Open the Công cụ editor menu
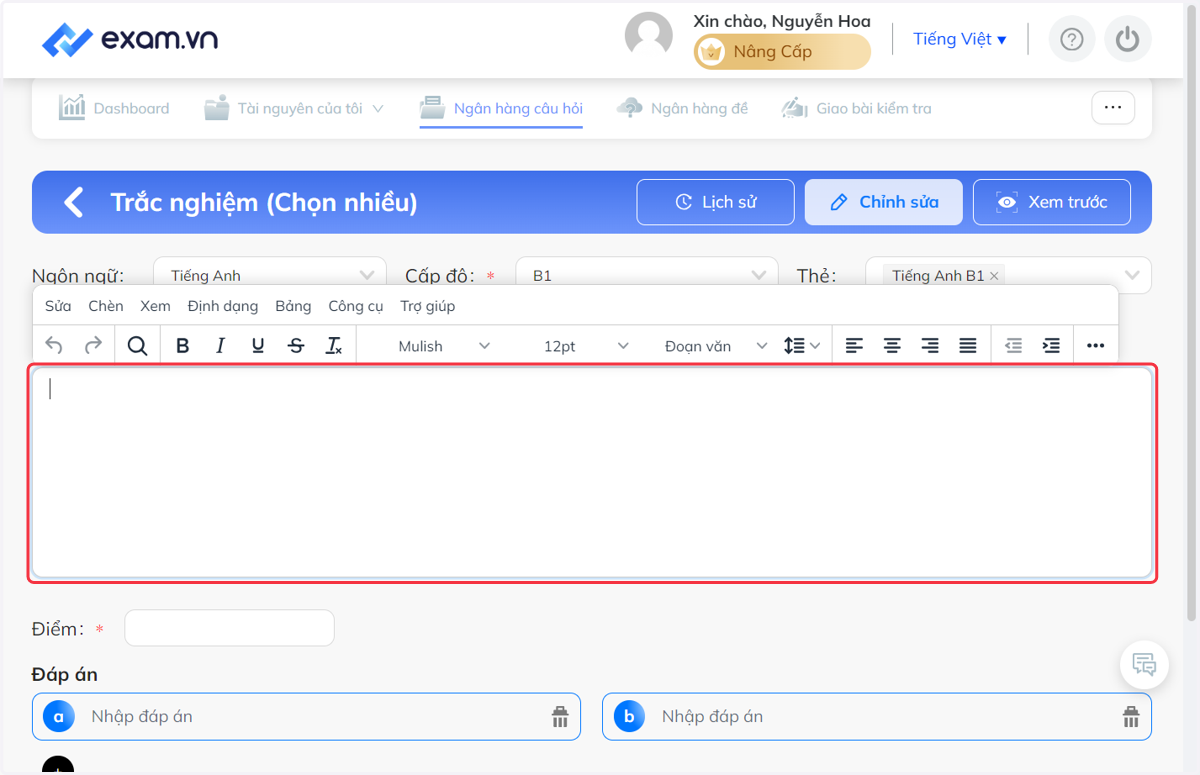The width and height of the screenshot is (1200, 775). click(x=356, y=306)
